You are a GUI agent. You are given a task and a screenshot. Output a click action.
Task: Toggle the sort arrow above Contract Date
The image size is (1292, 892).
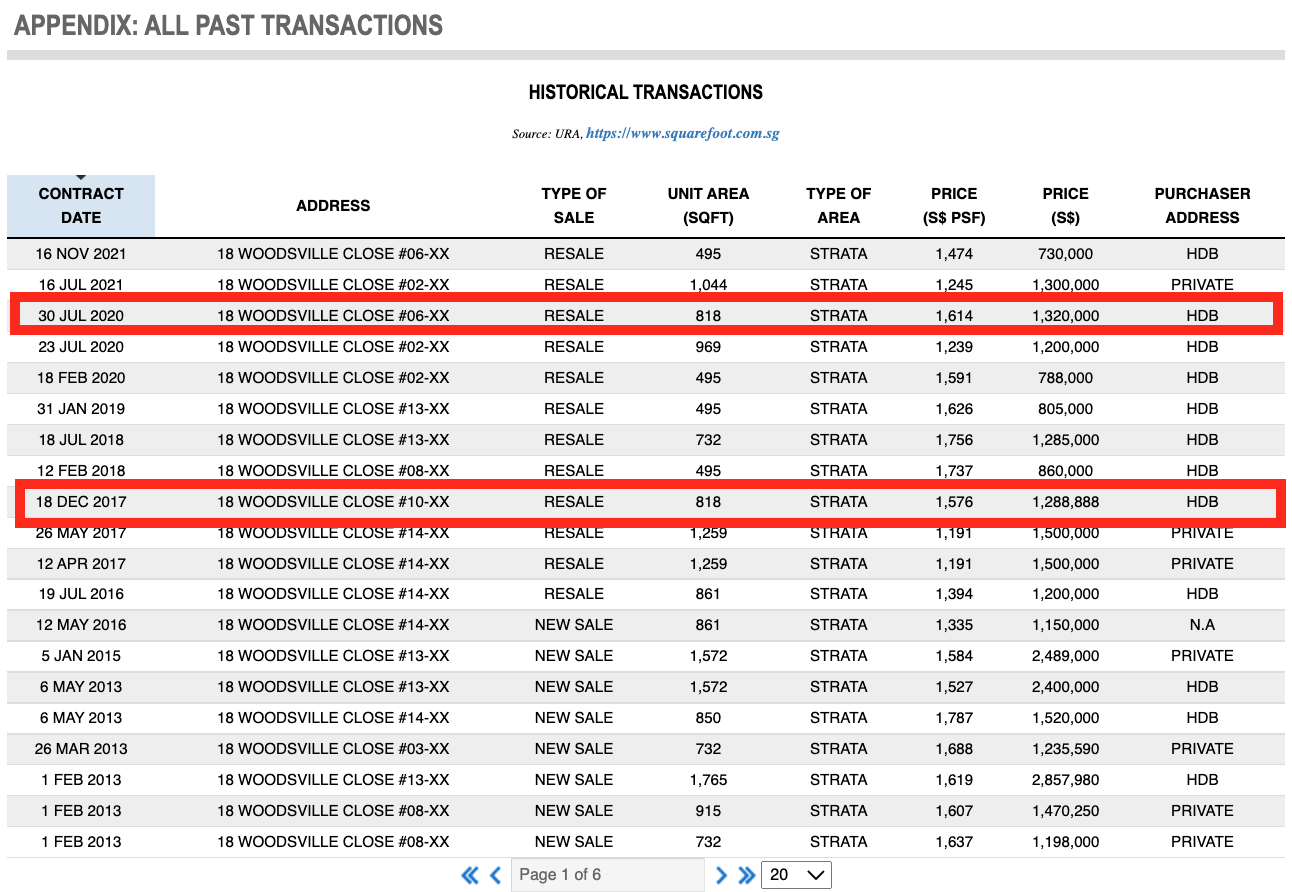tap(81, 178)
